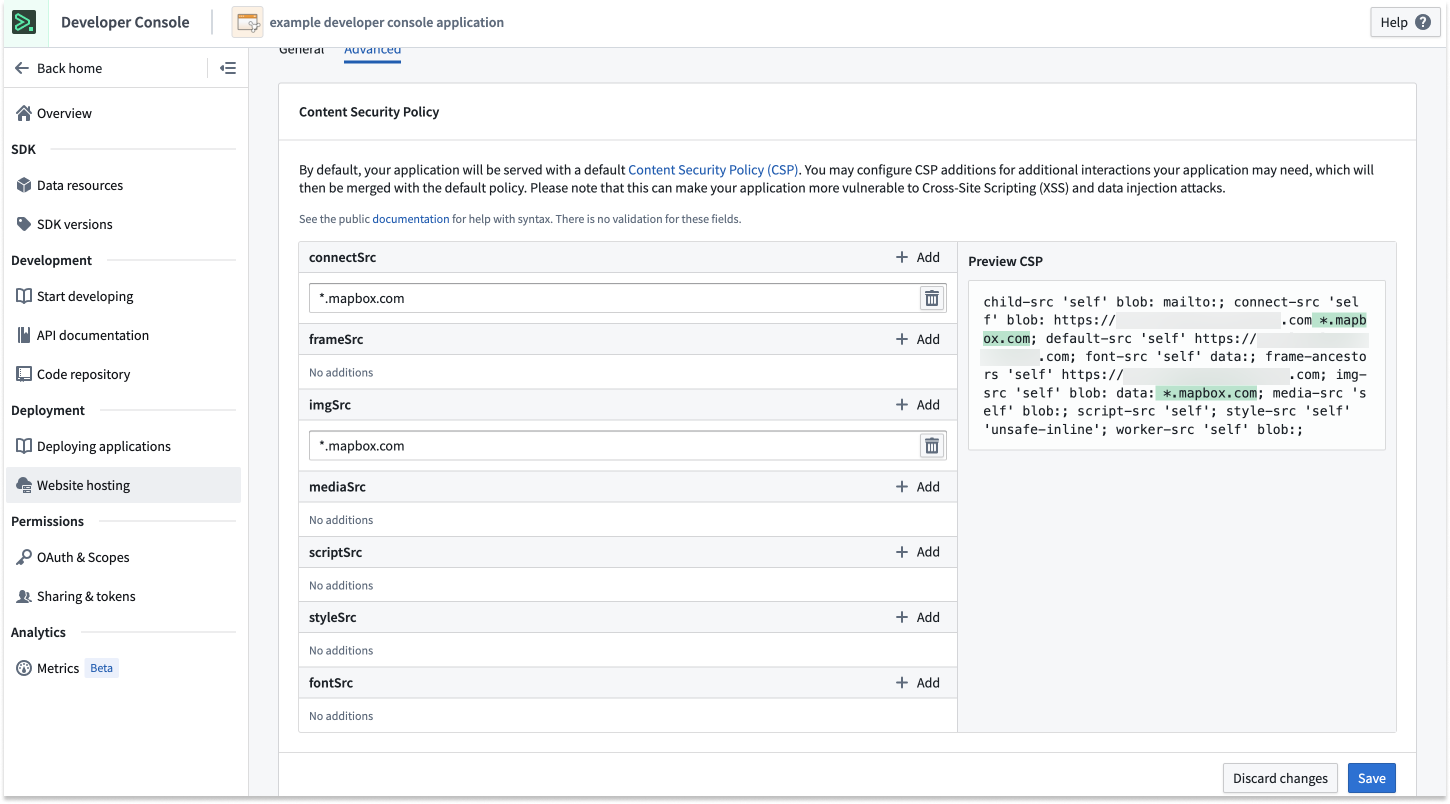This screenshot has width=1450, height=804.
Task: Open the public documentation link
Action: [x=411, y=219]
